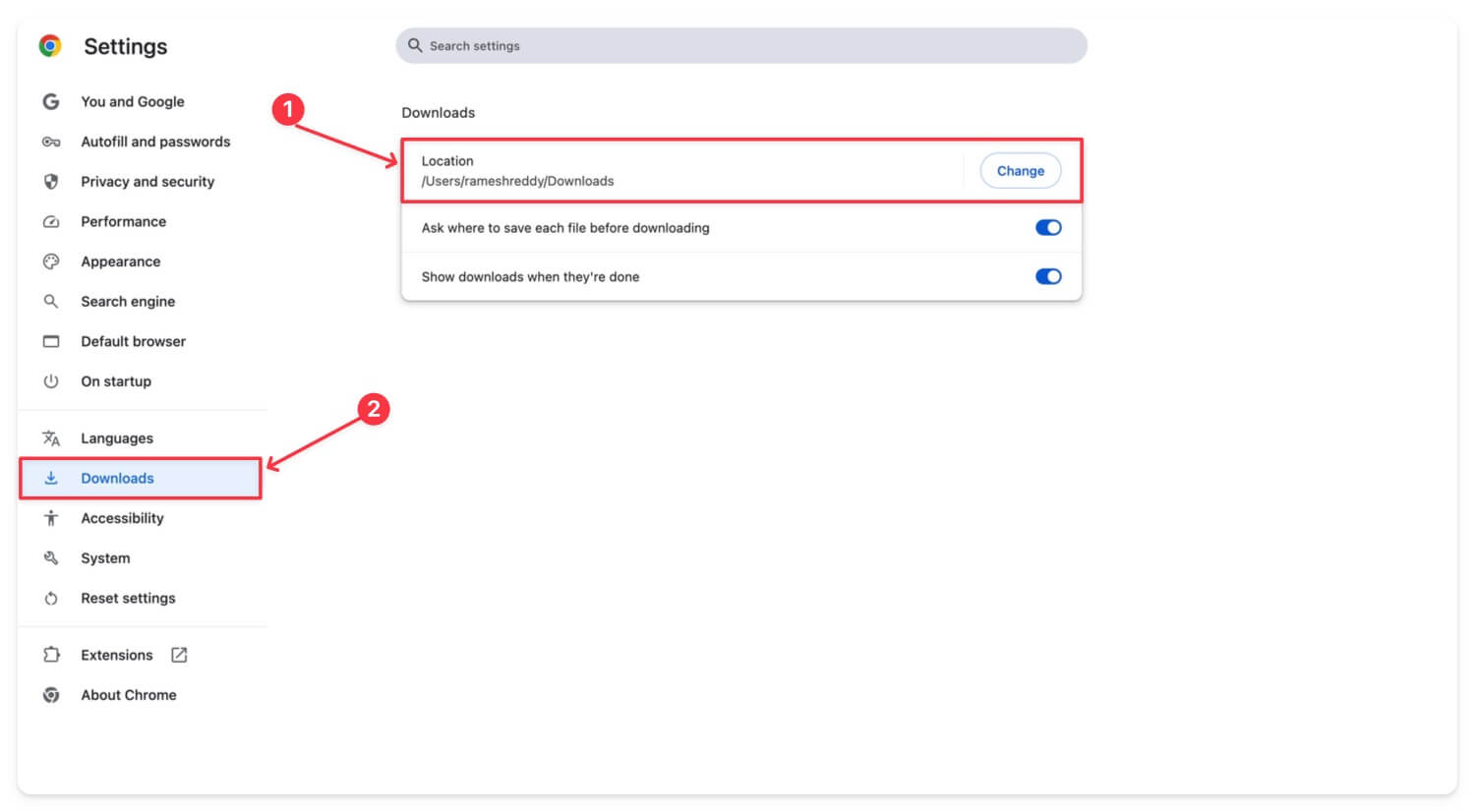Open the Default browser section

[133, 341]
